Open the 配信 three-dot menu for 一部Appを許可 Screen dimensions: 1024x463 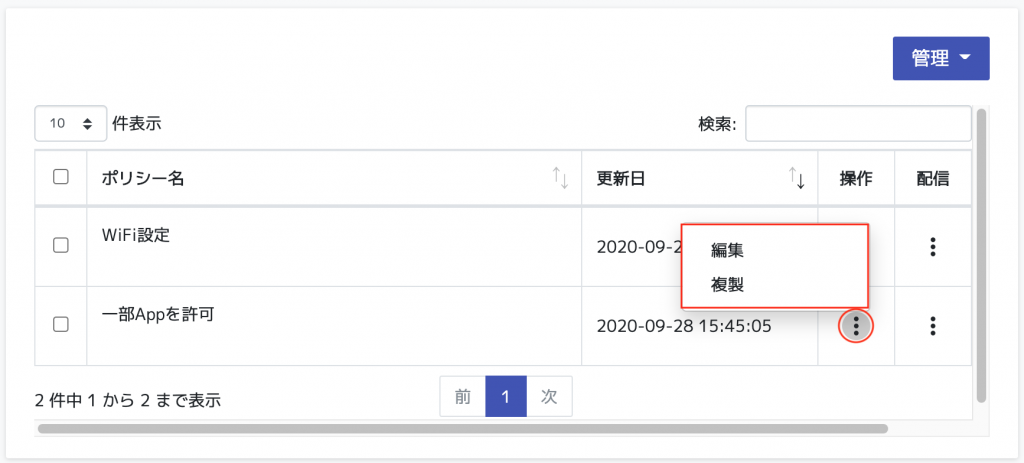[x=933, y=325]
